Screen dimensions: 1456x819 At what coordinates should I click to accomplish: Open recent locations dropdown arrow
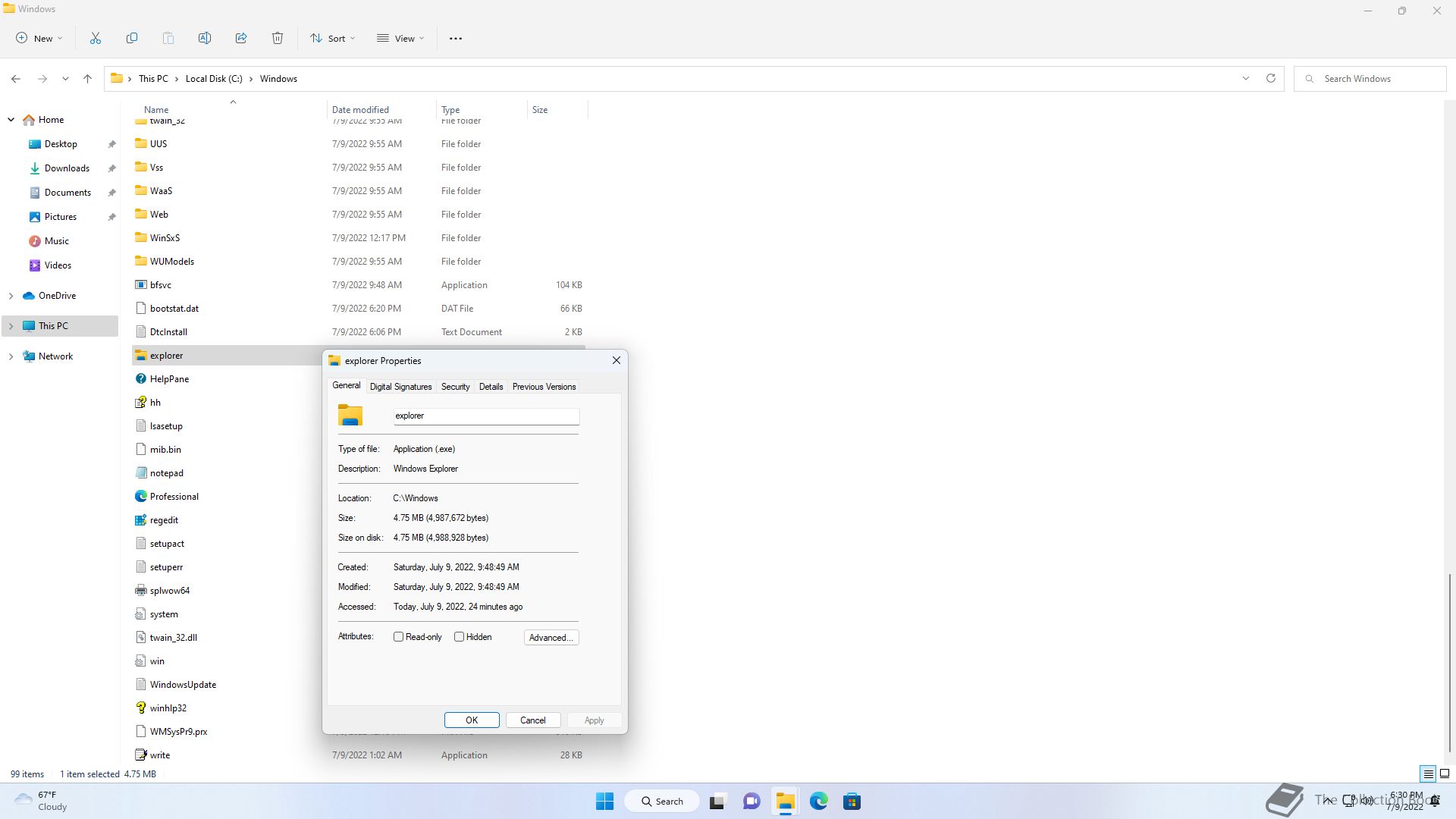pos(65,79)
